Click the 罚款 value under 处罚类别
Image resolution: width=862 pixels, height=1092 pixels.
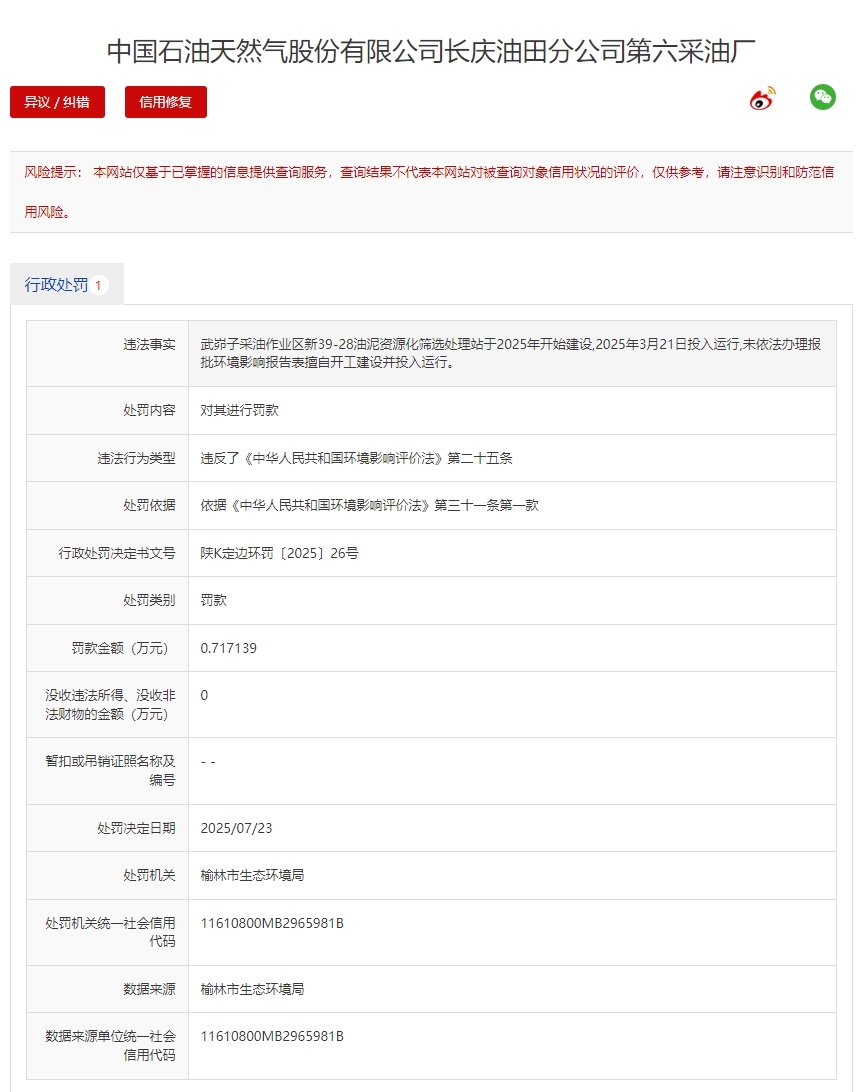(x=213, y=600)
